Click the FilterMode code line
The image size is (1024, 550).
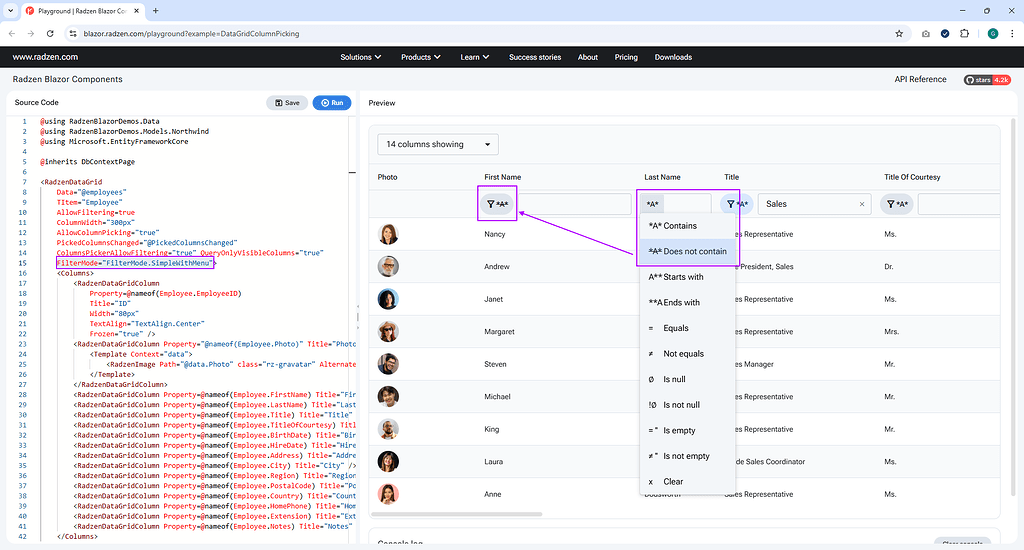click(135, 263)
